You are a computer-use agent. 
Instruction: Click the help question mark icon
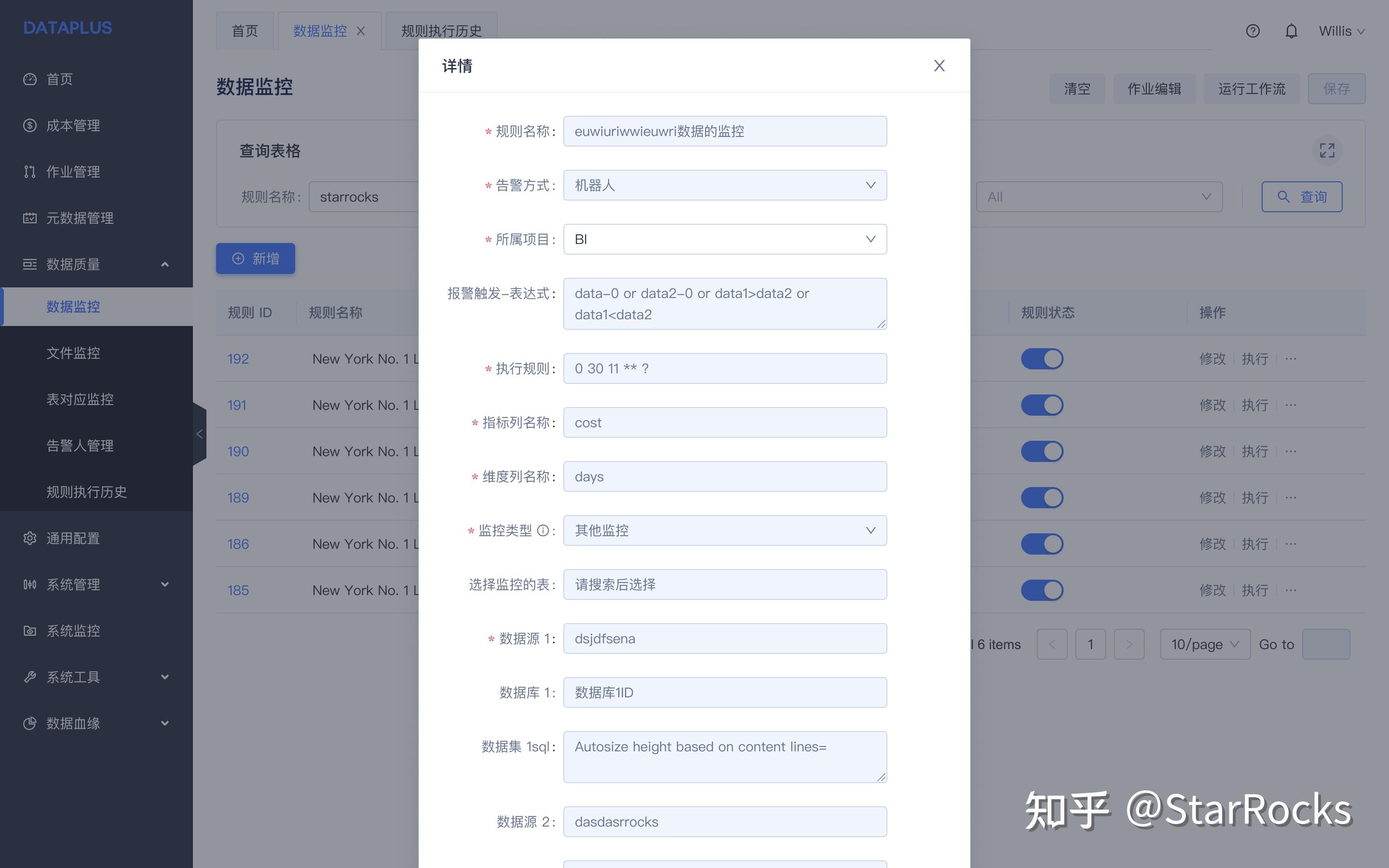(1253, 30)
